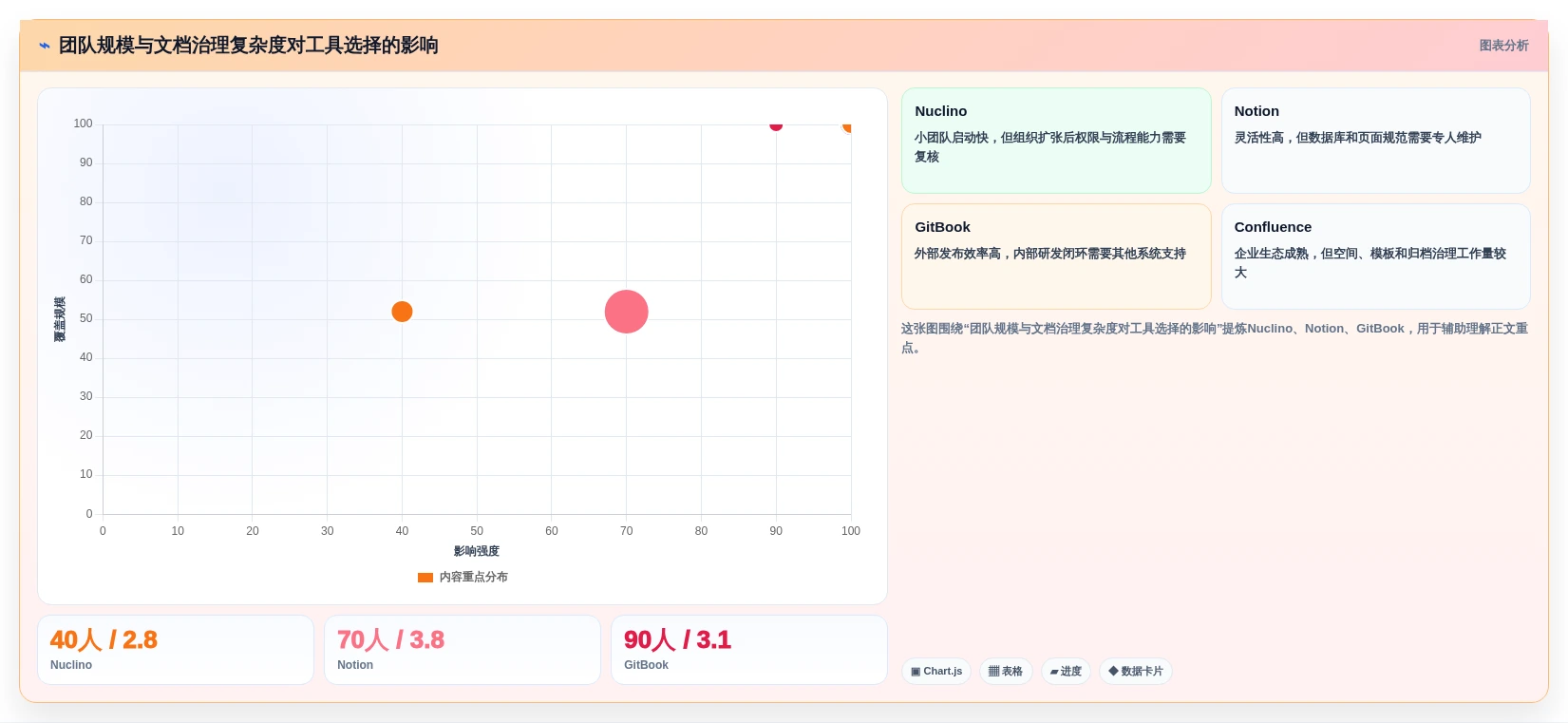Click the 内容重点分布 legend label
1568x723 pixels.
click(474, 578)
